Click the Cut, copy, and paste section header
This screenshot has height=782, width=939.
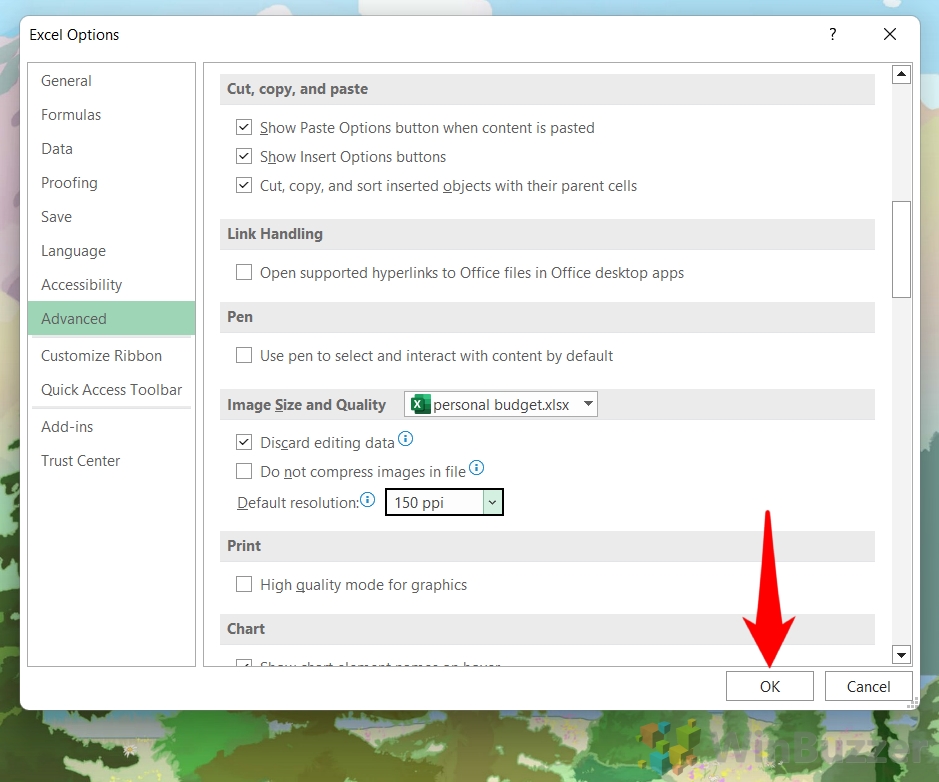547,89
